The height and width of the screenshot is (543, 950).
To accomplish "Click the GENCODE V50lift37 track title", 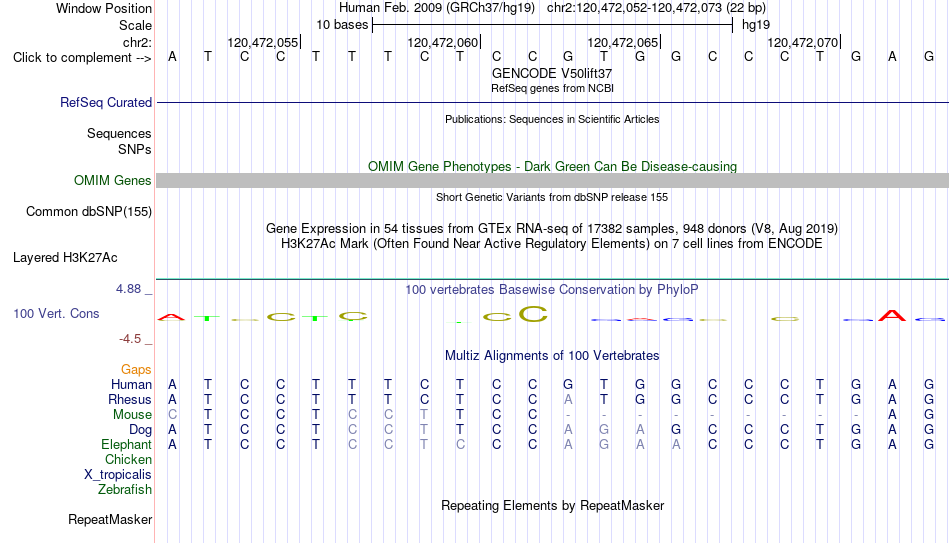I will (x=552, y=73).
